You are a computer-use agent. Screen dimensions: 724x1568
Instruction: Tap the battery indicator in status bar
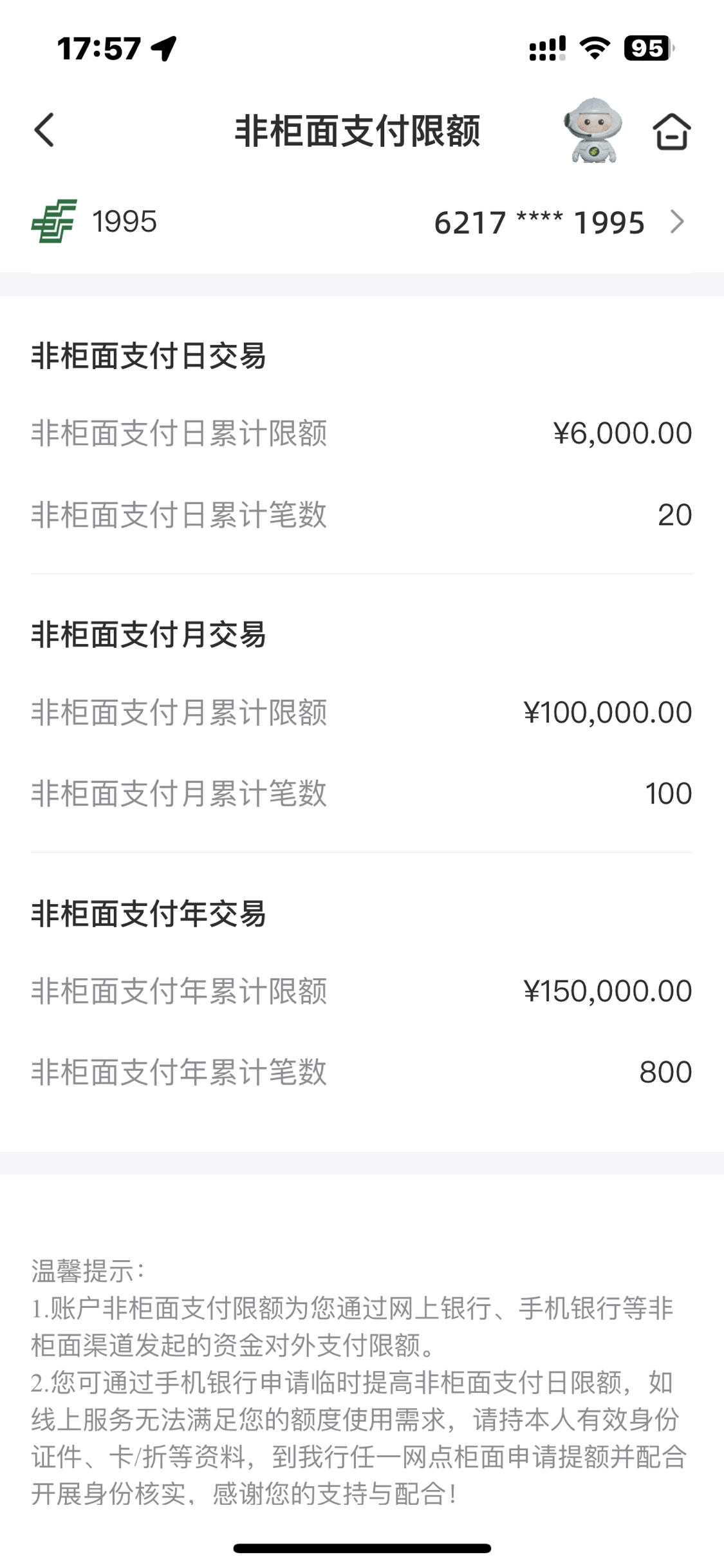[x=649, y=48]
